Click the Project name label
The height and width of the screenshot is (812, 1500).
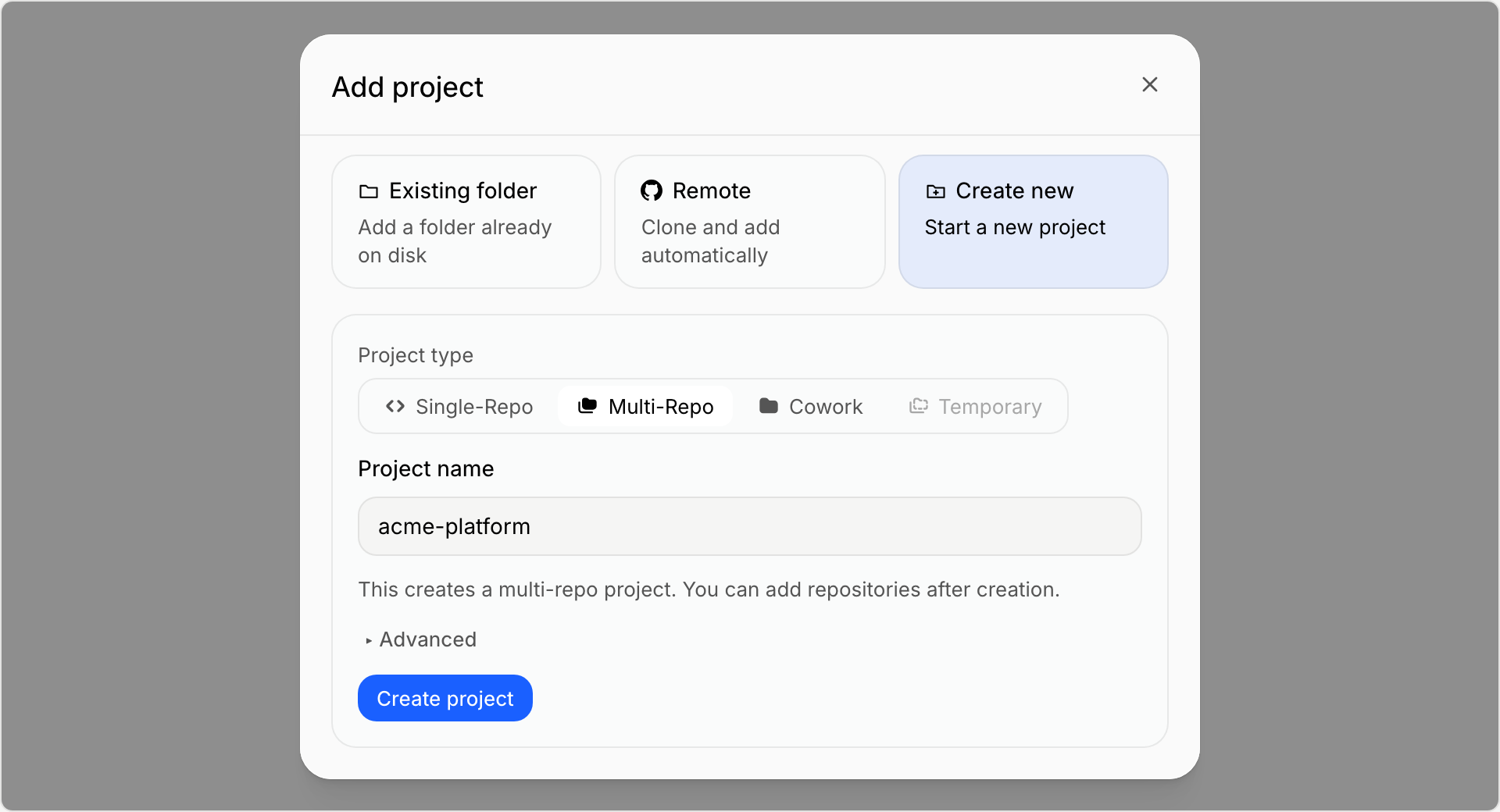(x=426, y=468)
